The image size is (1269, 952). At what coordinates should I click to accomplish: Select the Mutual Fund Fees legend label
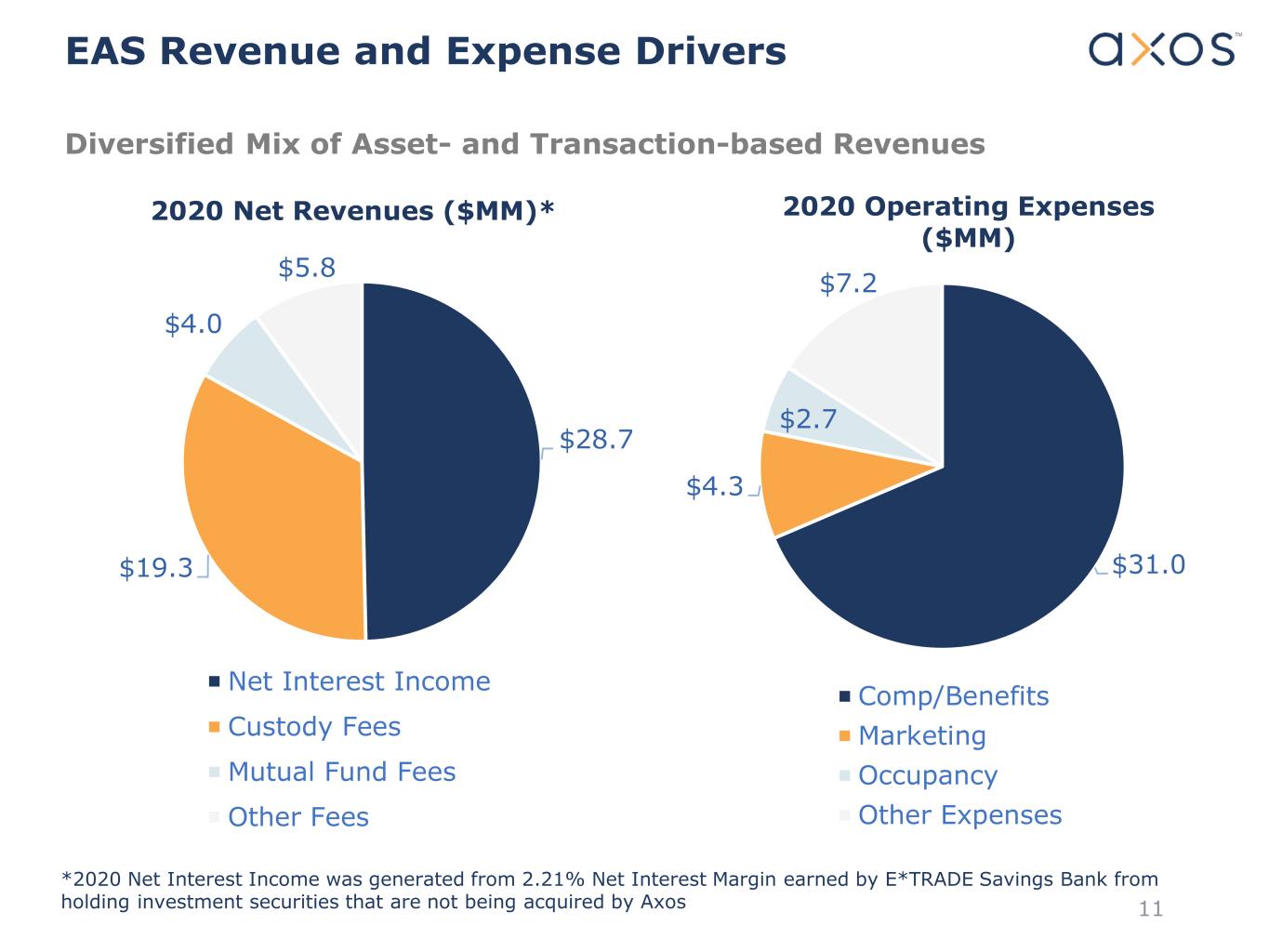[x=341, y=773]
